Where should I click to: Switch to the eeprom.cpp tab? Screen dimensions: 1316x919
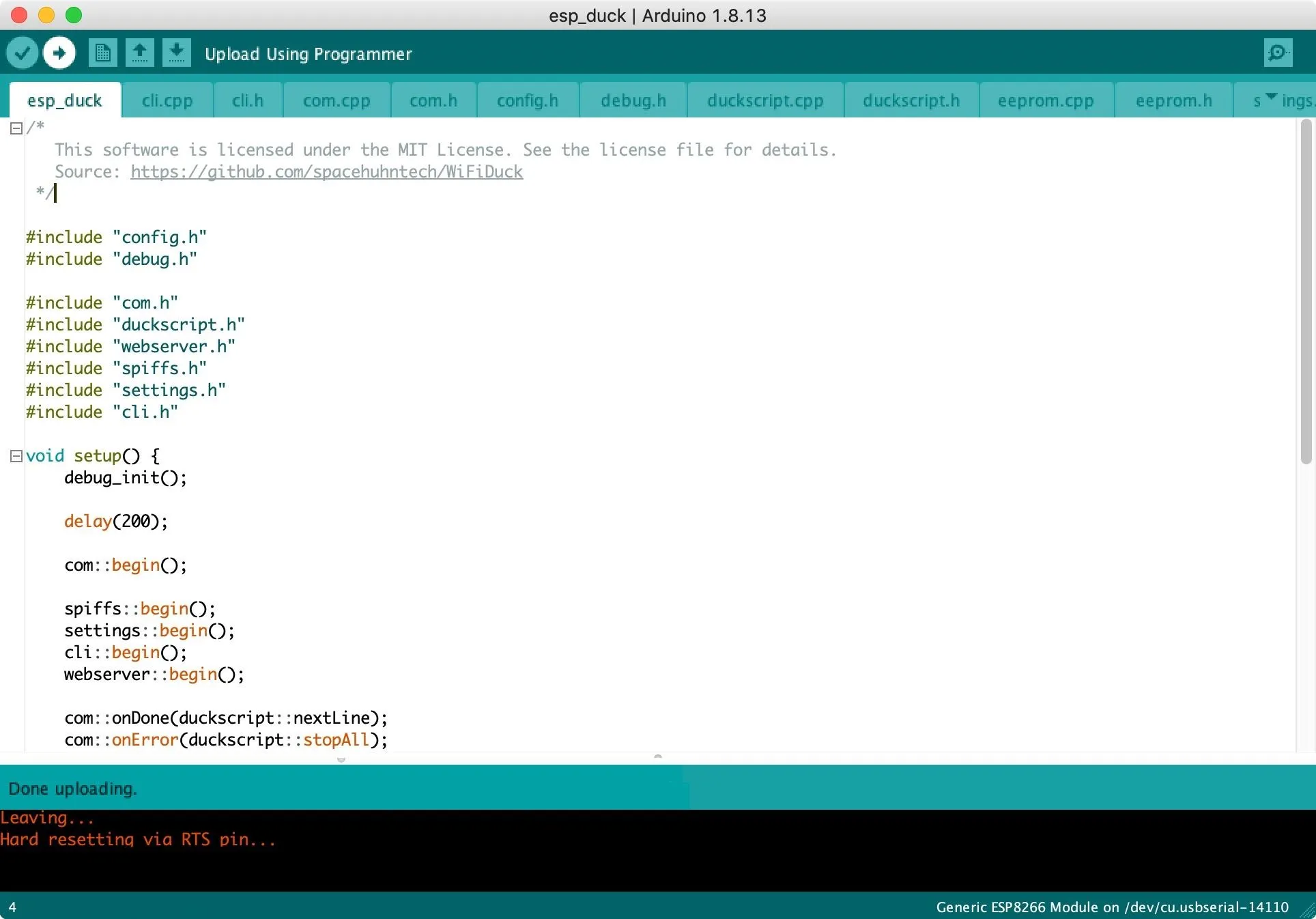click(1046, 100)
